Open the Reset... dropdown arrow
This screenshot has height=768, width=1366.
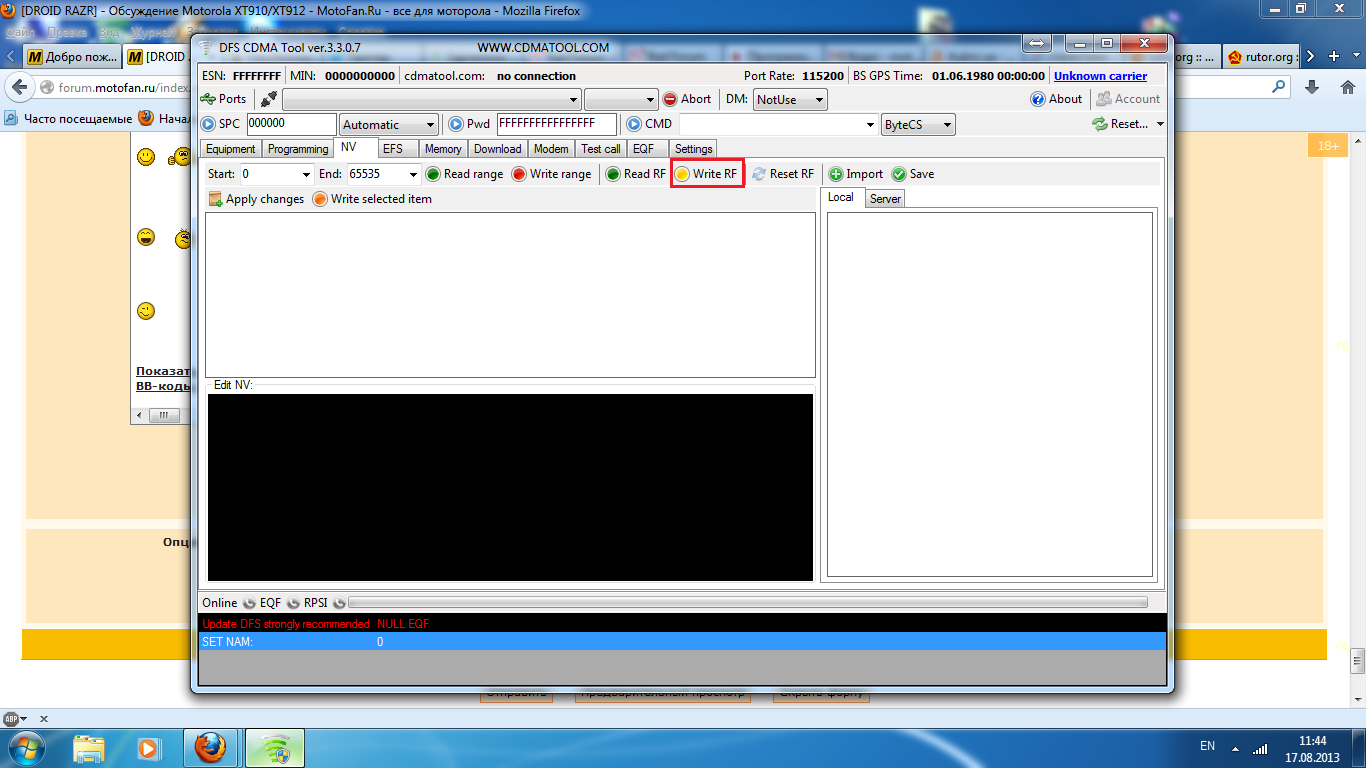pos(1160,124)
